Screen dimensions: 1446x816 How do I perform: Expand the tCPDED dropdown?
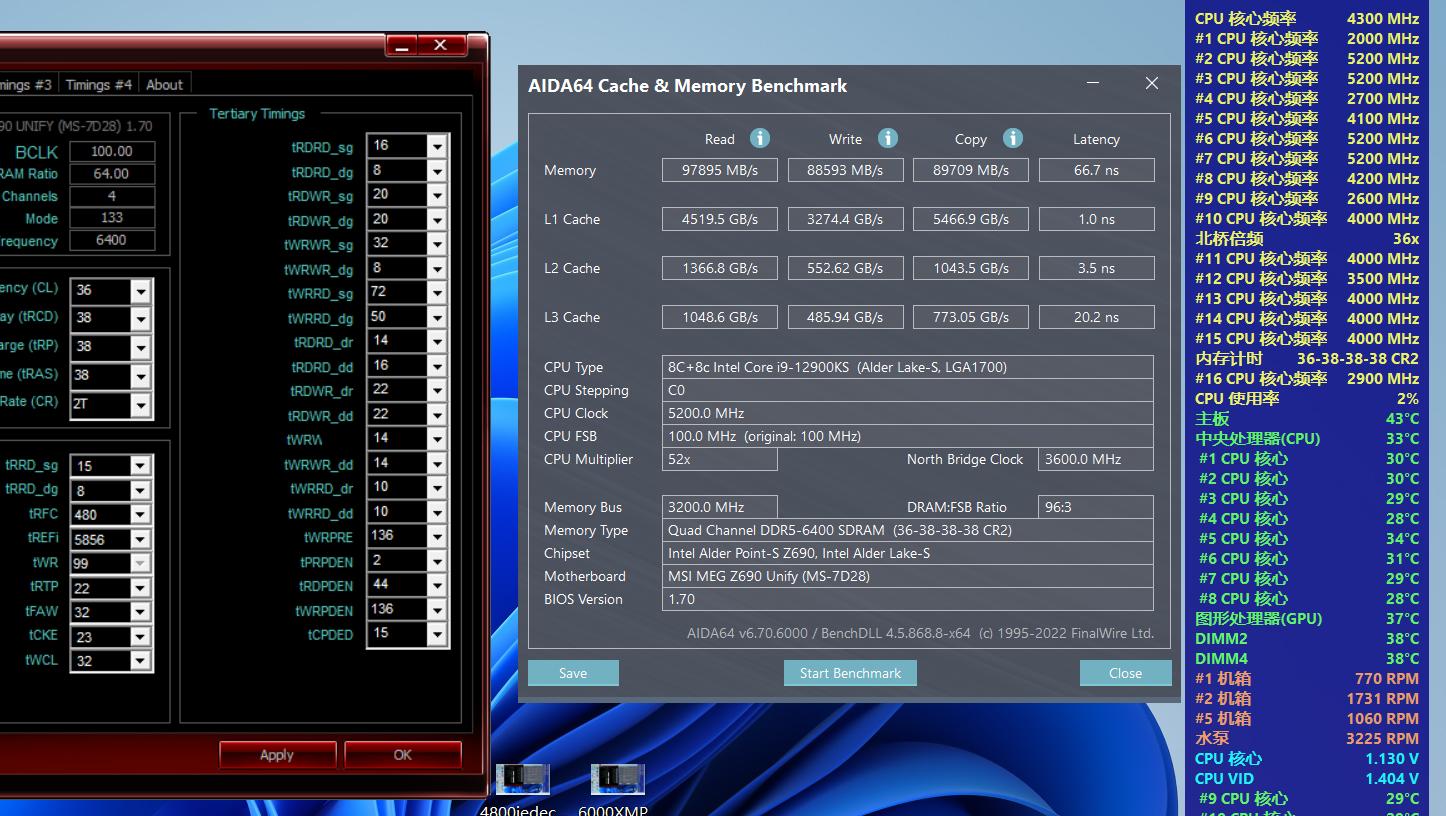click(x=436, y=635)
